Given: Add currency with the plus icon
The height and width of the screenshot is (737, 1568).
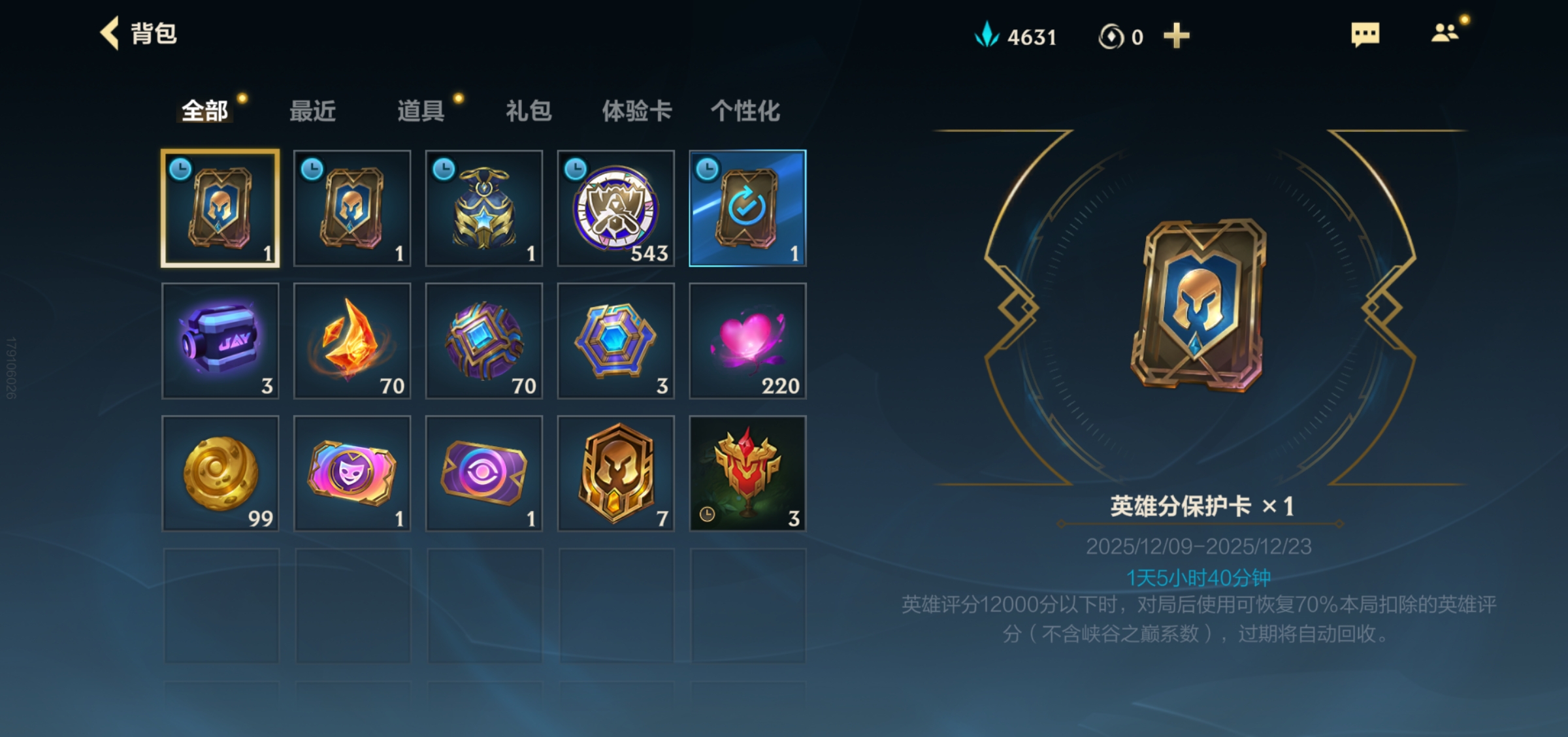Looking at the screenshot, I should (x=1176, y=36).
